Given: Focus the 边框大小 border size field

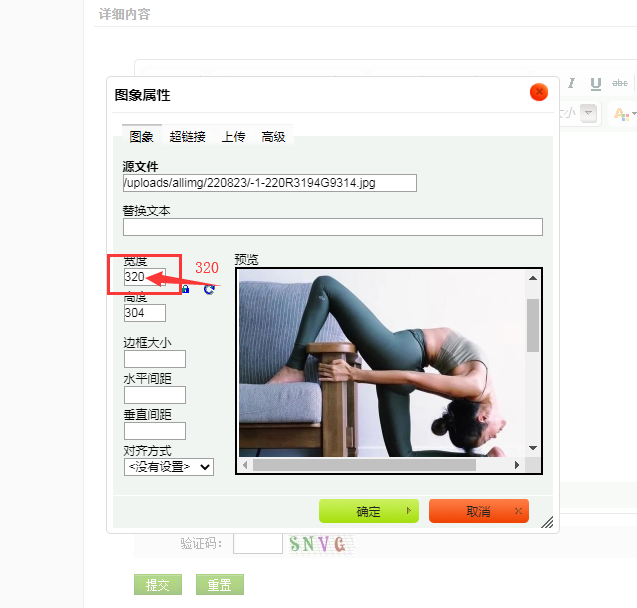Looking at the screenshot, I should (x=155, y=359).
